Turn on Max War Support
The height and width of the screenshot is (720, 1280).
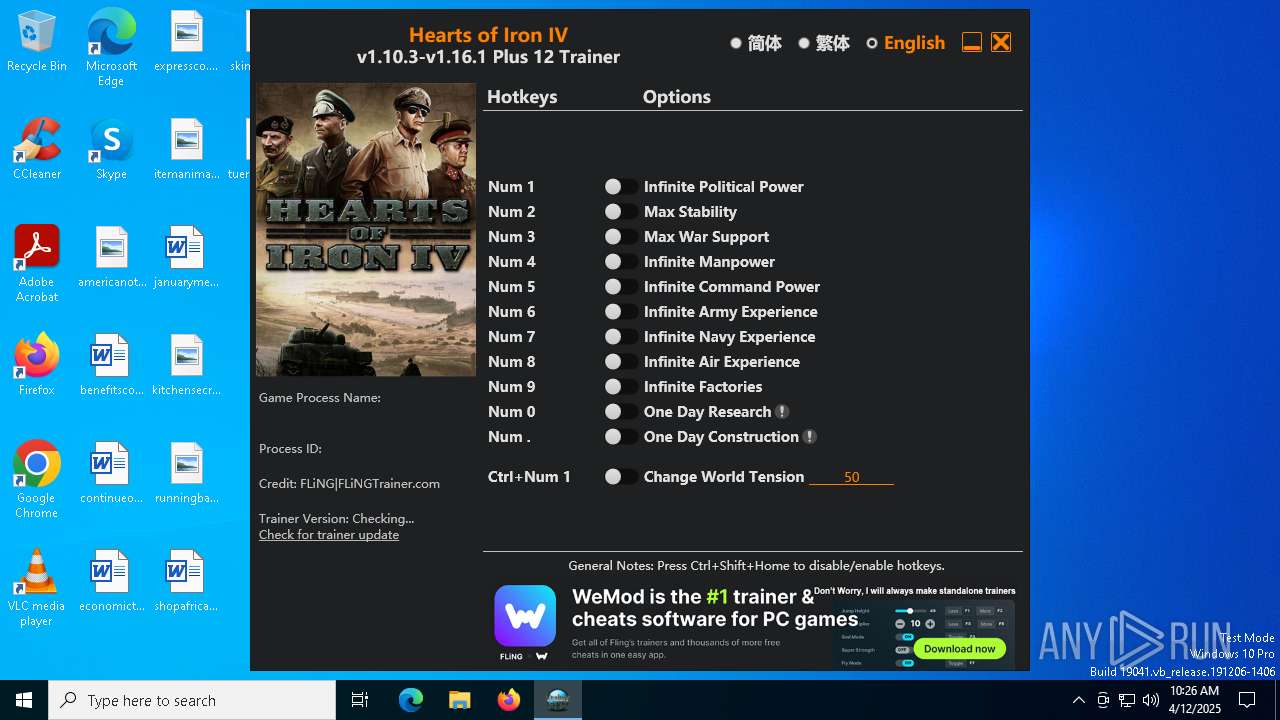(621, 237)
